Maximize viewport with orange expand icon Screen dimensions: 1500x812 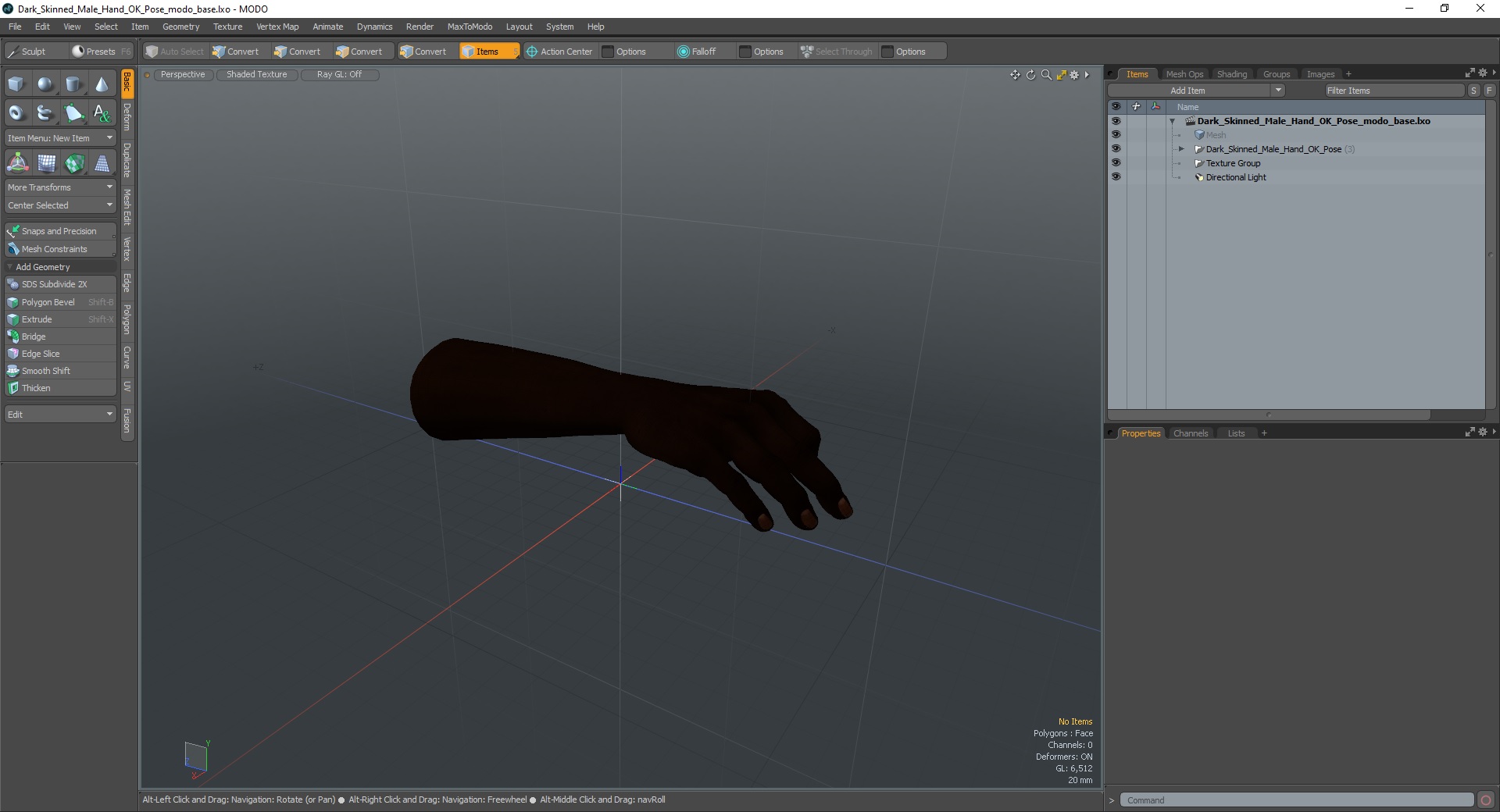coord(1061,75)
